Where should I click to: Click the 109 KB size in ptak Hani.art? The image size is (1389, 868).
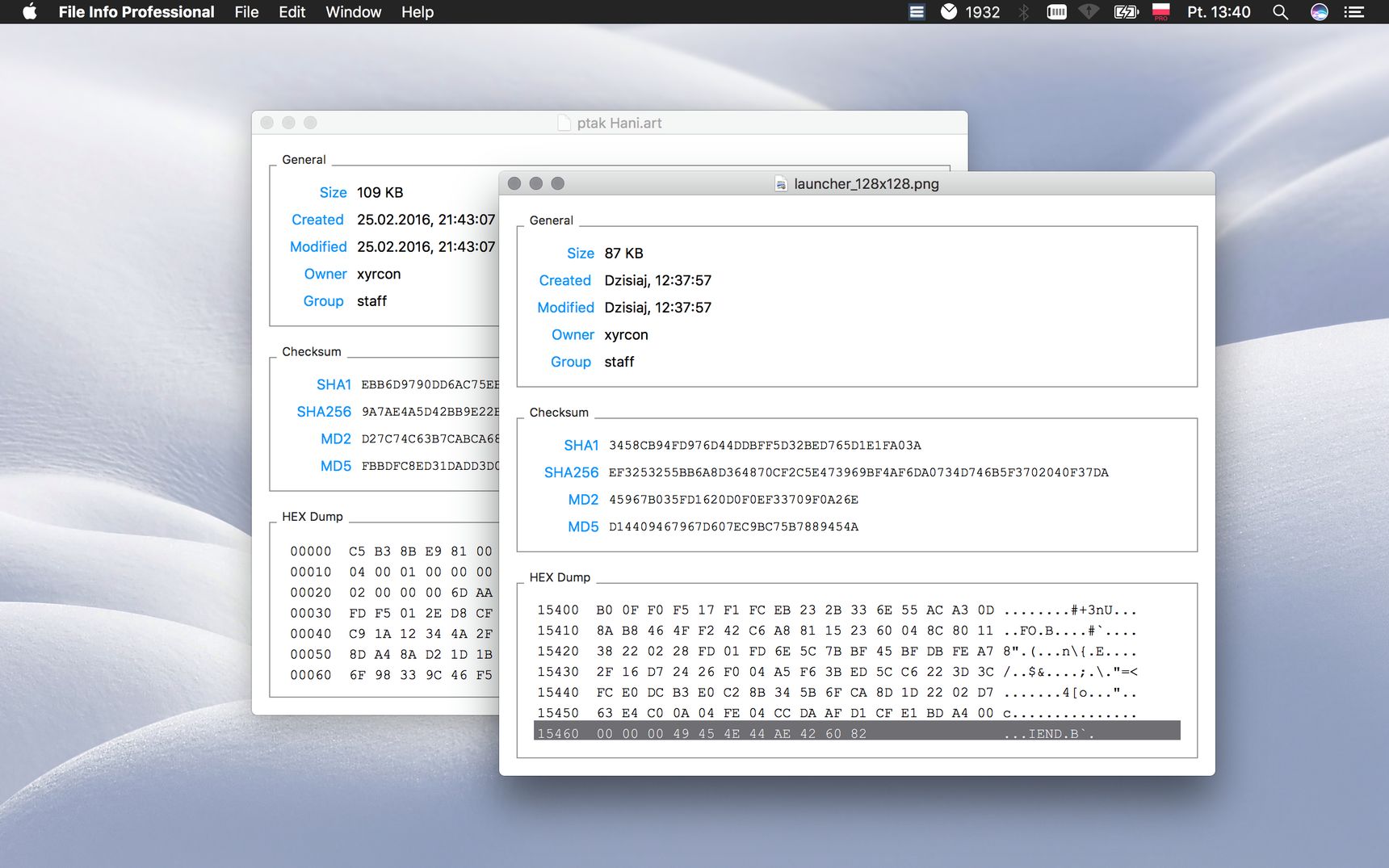coord(380,193)
